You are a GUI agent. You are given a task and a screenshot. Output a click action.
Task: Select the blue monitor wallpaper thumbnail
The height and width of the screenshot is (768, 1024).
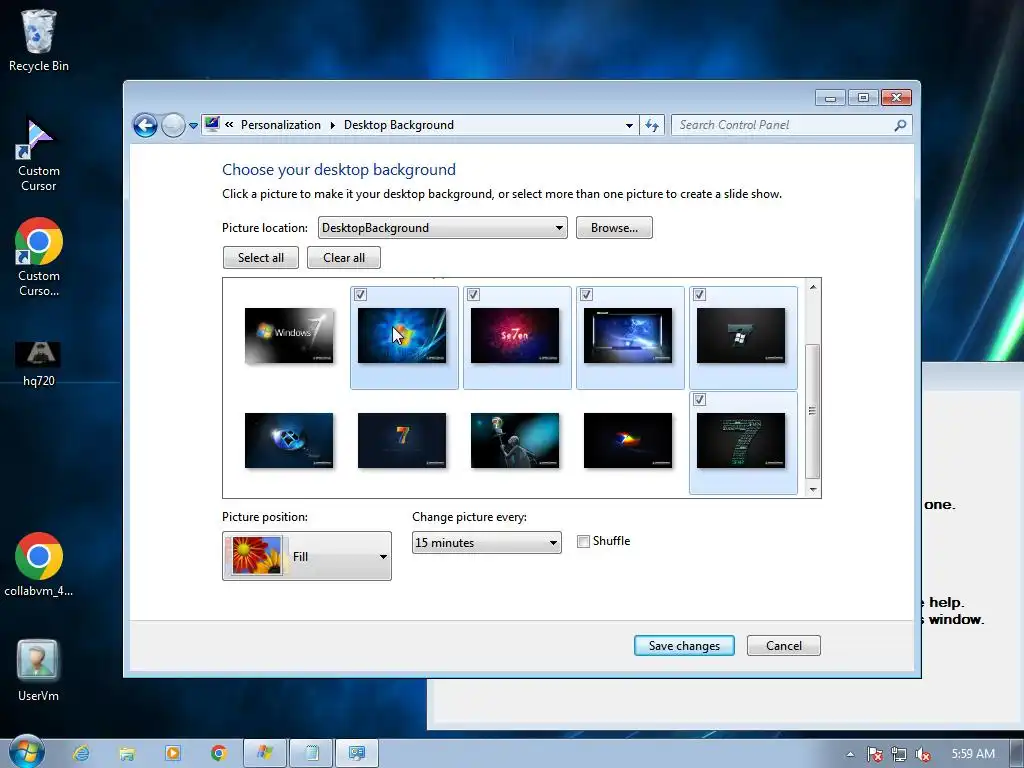point(628,336)
